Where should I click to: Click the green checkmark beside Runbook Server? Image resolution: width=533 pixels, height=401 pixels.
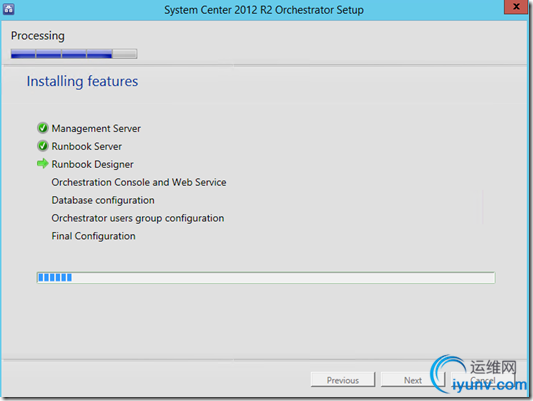tap(42, 146)
